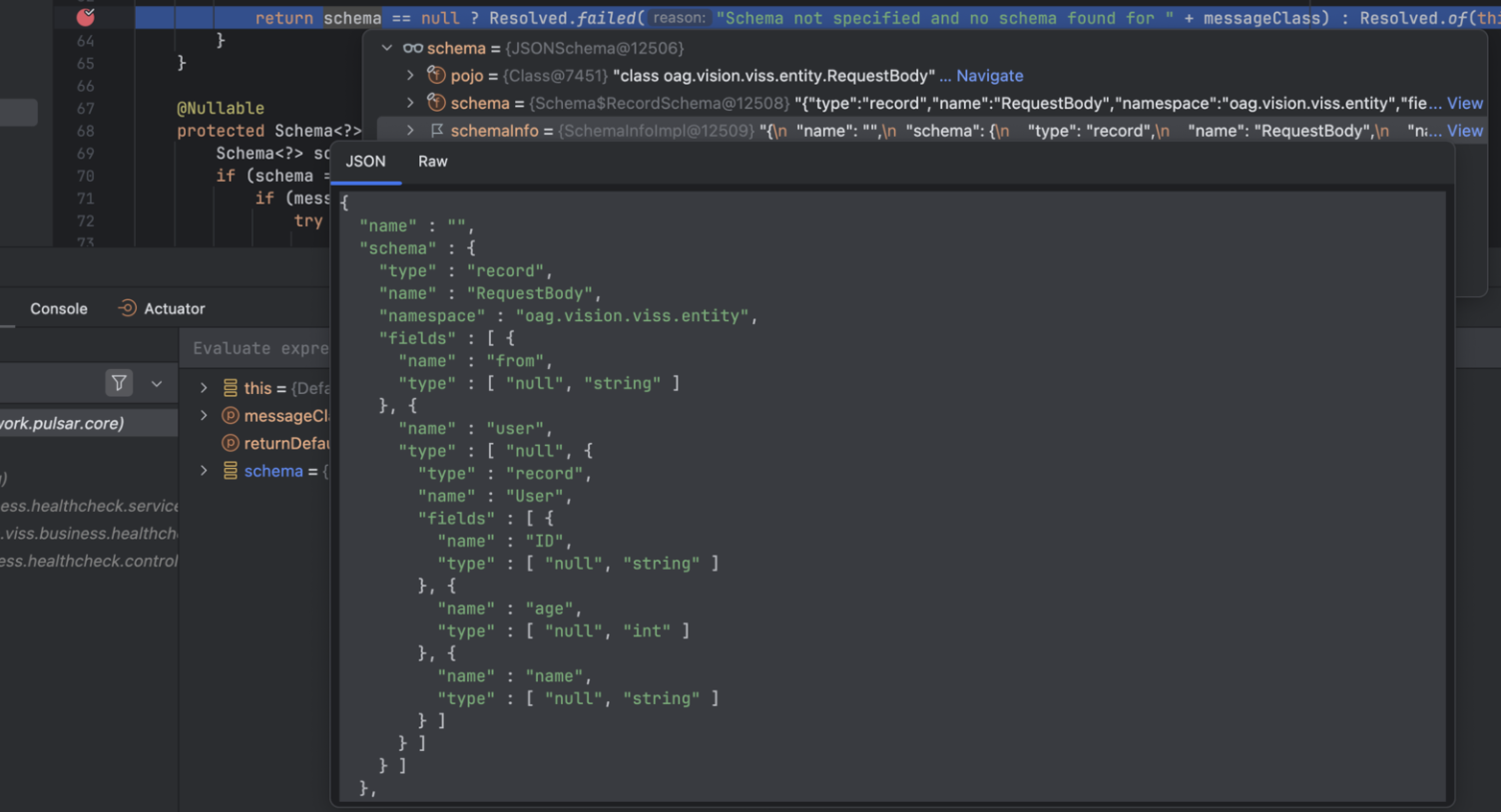
Task: Click the Actuator tab icon
Action: [x=128, y=308]
